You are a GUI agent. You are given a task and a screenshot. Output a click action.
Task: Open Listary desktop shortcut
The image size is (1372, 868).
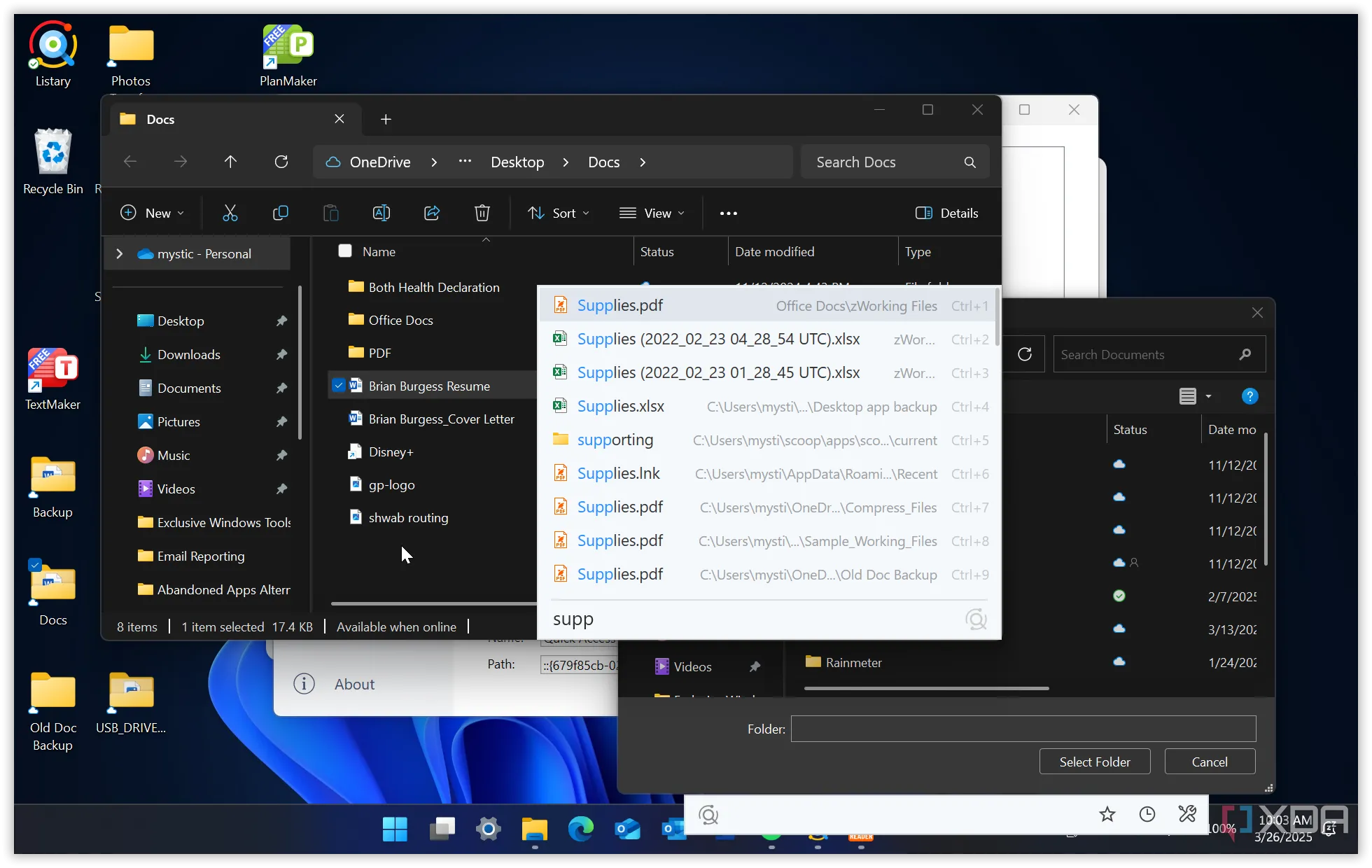click(53, 55)
